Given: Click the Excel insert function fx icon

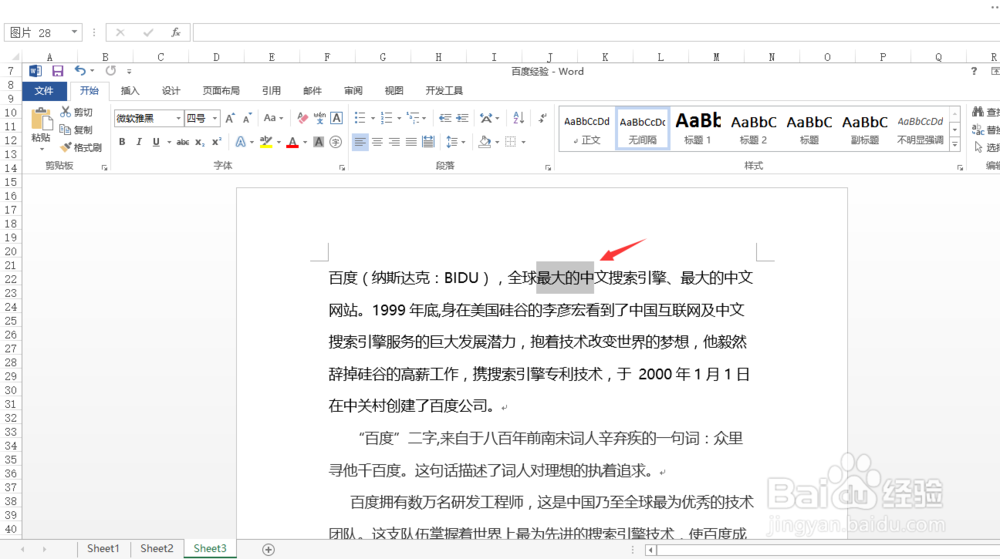Looking at the screenshot, I should [x=176, y=33].
